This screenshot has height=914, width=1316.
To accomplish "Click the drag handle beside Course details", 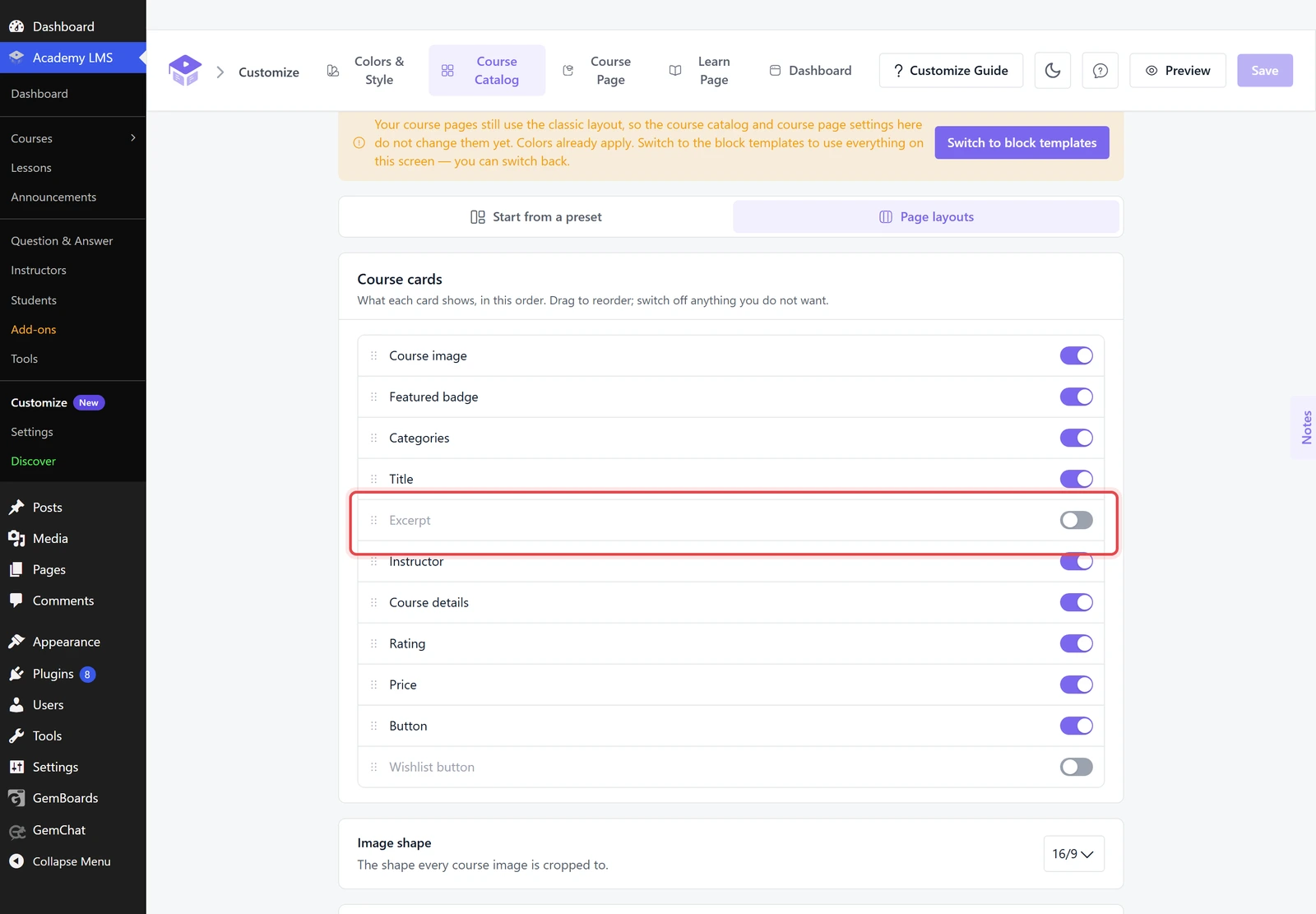I will (373, 603).
